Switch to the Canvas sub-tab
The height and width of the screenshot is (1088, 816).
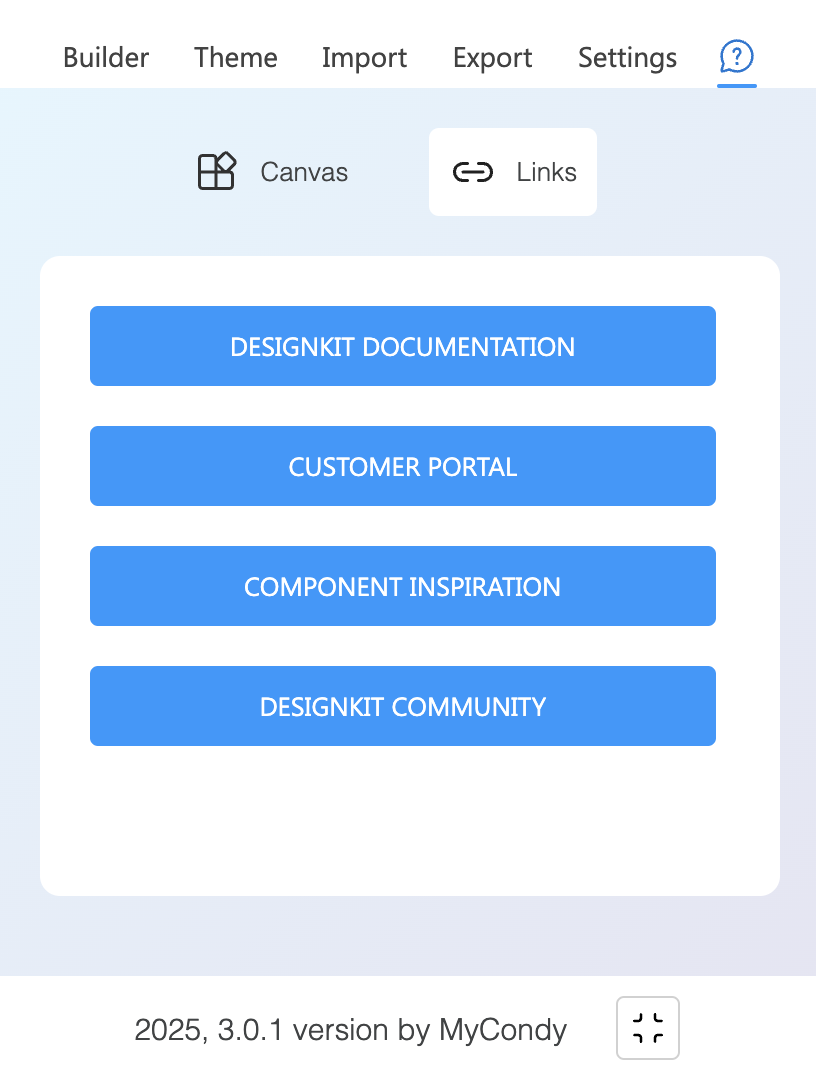[272, 172]
